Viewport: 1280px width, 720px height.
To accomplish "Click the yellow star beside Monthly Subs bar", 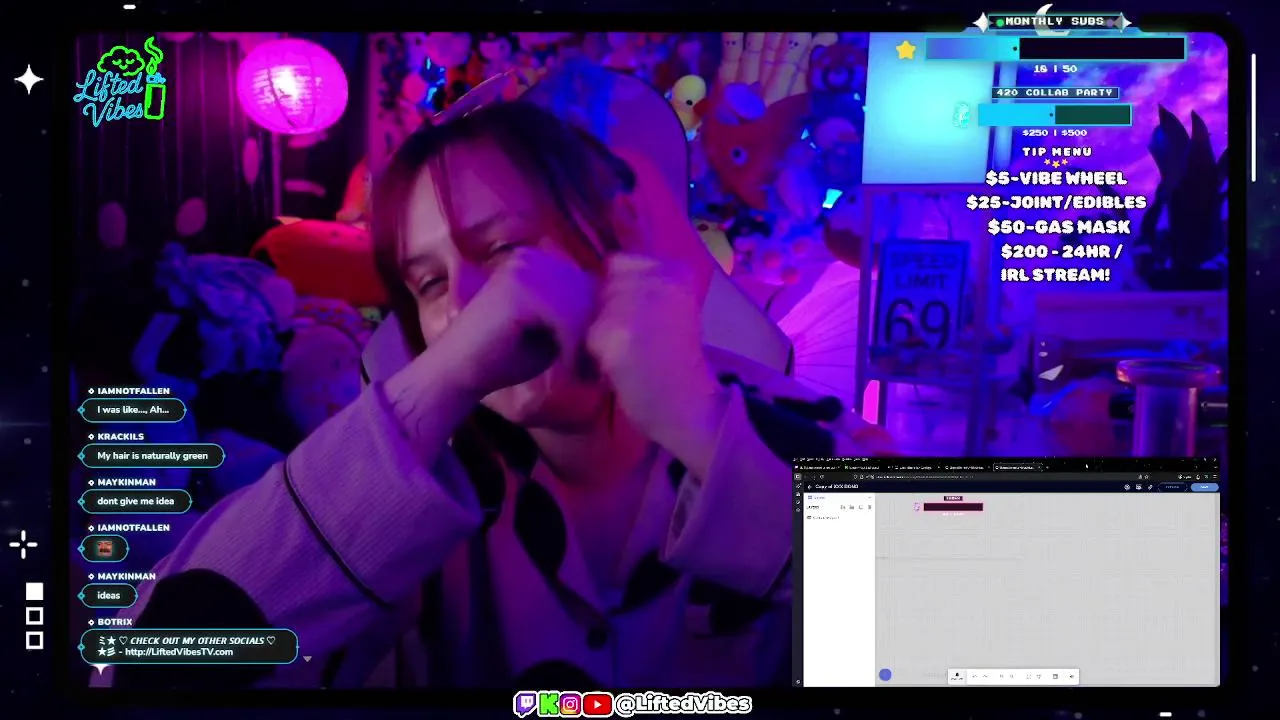I will tap(906, 49).
